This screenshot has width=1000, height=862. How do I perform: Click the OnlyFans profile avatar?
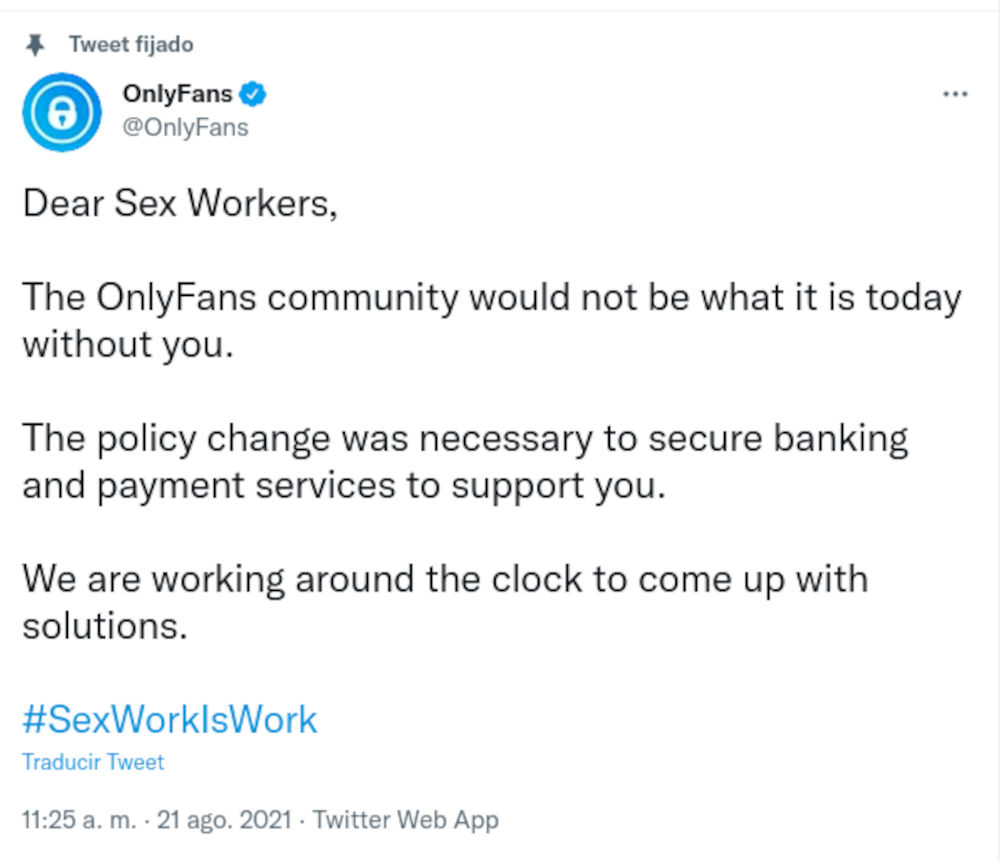[62, 112]
